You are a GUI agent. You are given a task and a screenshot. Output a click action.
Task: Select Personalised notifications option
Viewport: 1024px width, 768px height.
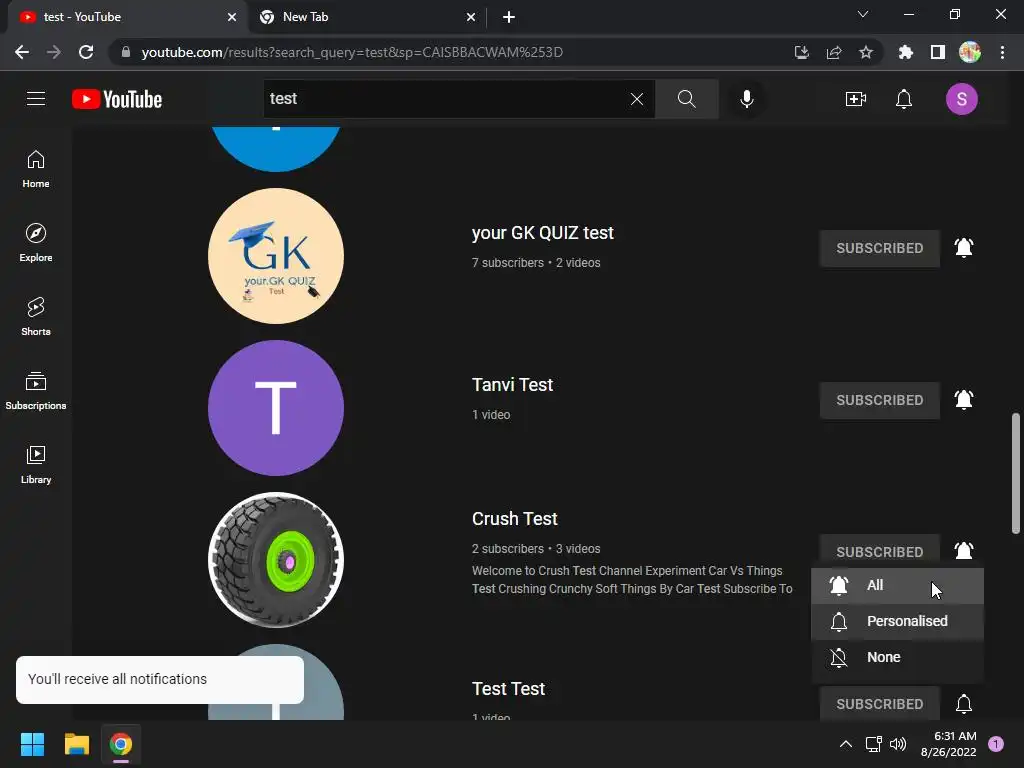tap(897, 622)
